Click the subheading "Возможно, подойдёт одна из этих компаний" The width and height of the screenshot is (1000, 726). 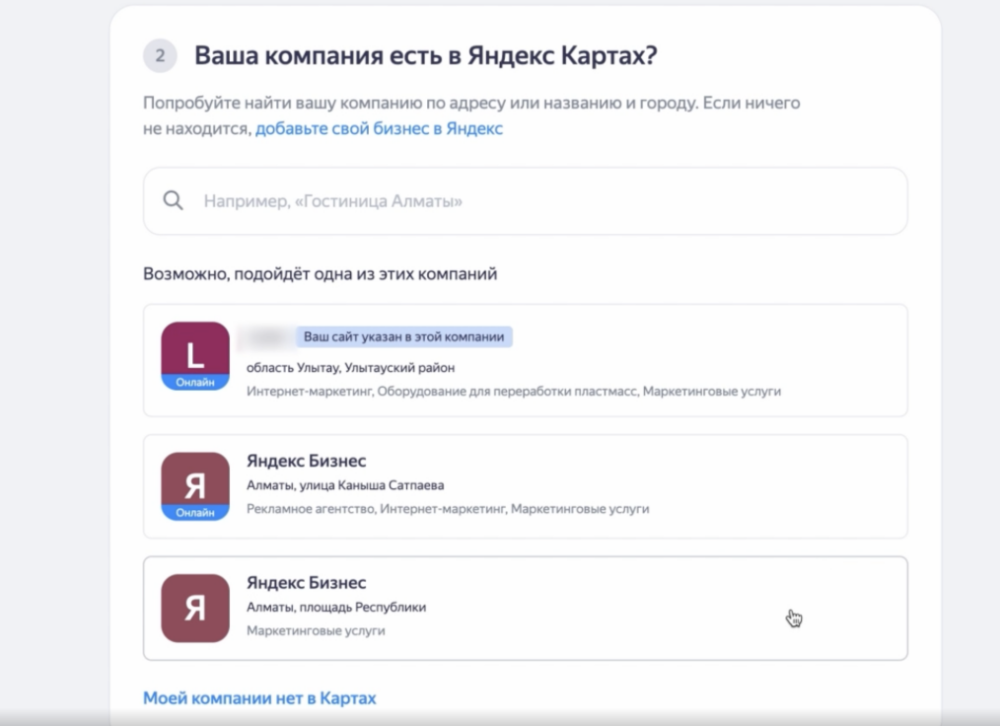320,274
